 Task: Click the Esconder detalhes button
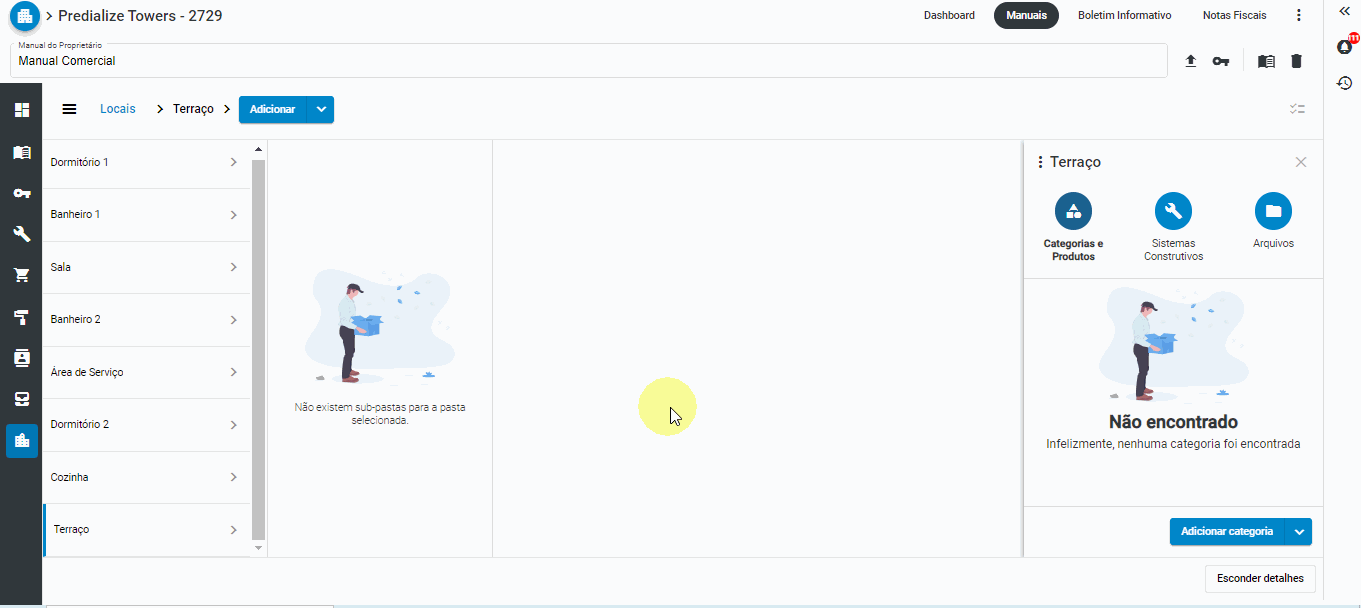pos(1260,578)
